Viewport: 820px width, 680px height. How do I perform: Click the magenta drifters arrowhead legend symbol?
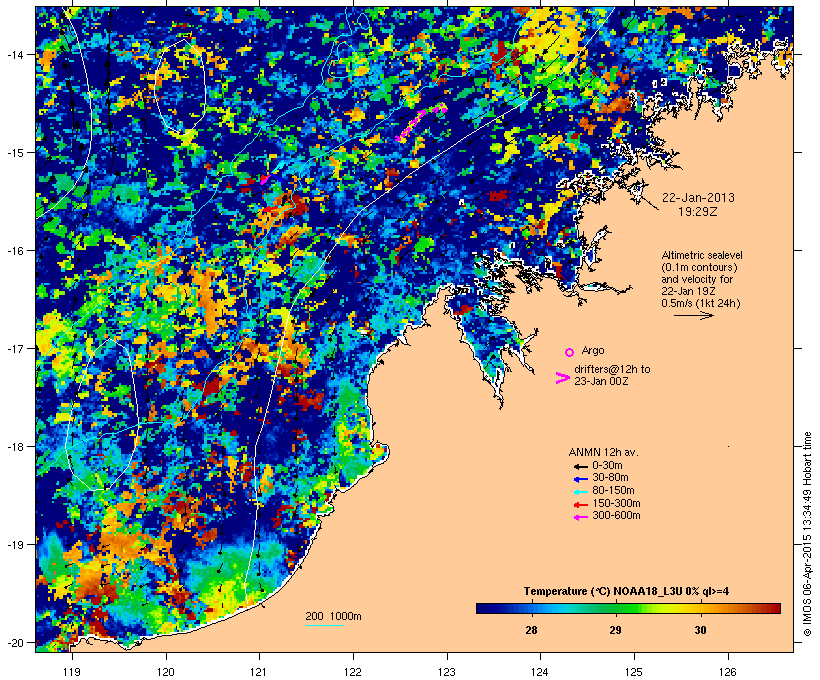pos(562,378)
